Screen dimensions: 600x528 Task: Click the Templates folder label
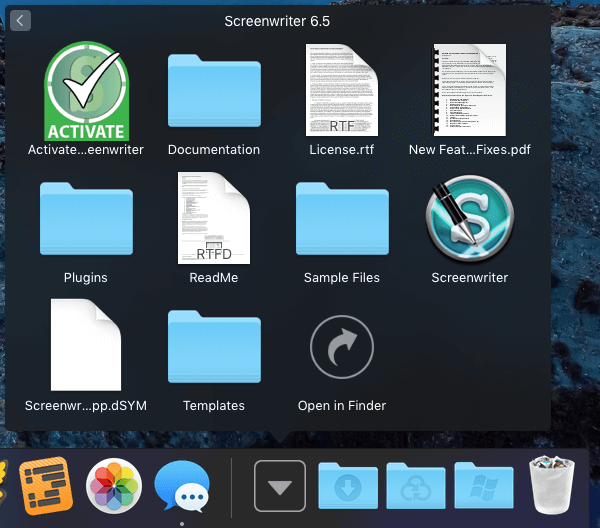coord(214,406)
